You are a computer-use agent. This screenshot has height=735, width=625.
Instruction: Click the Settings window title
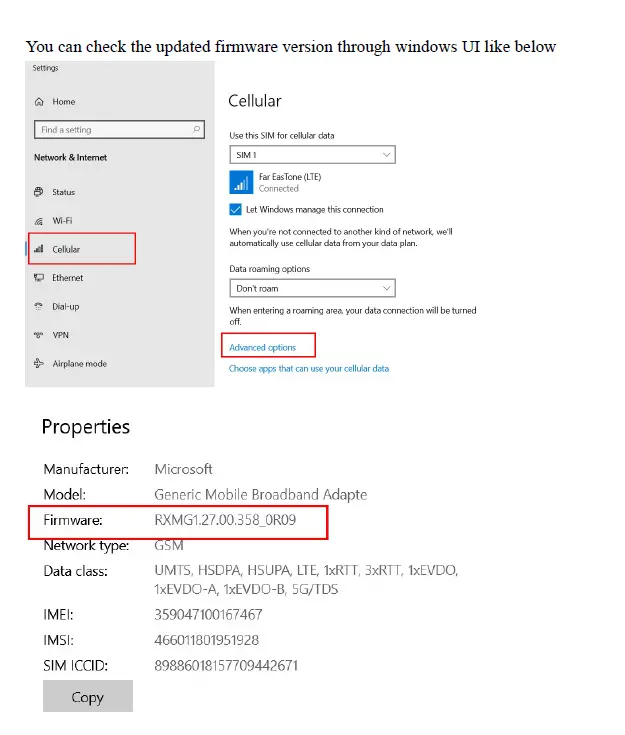(x=45, y=68)
